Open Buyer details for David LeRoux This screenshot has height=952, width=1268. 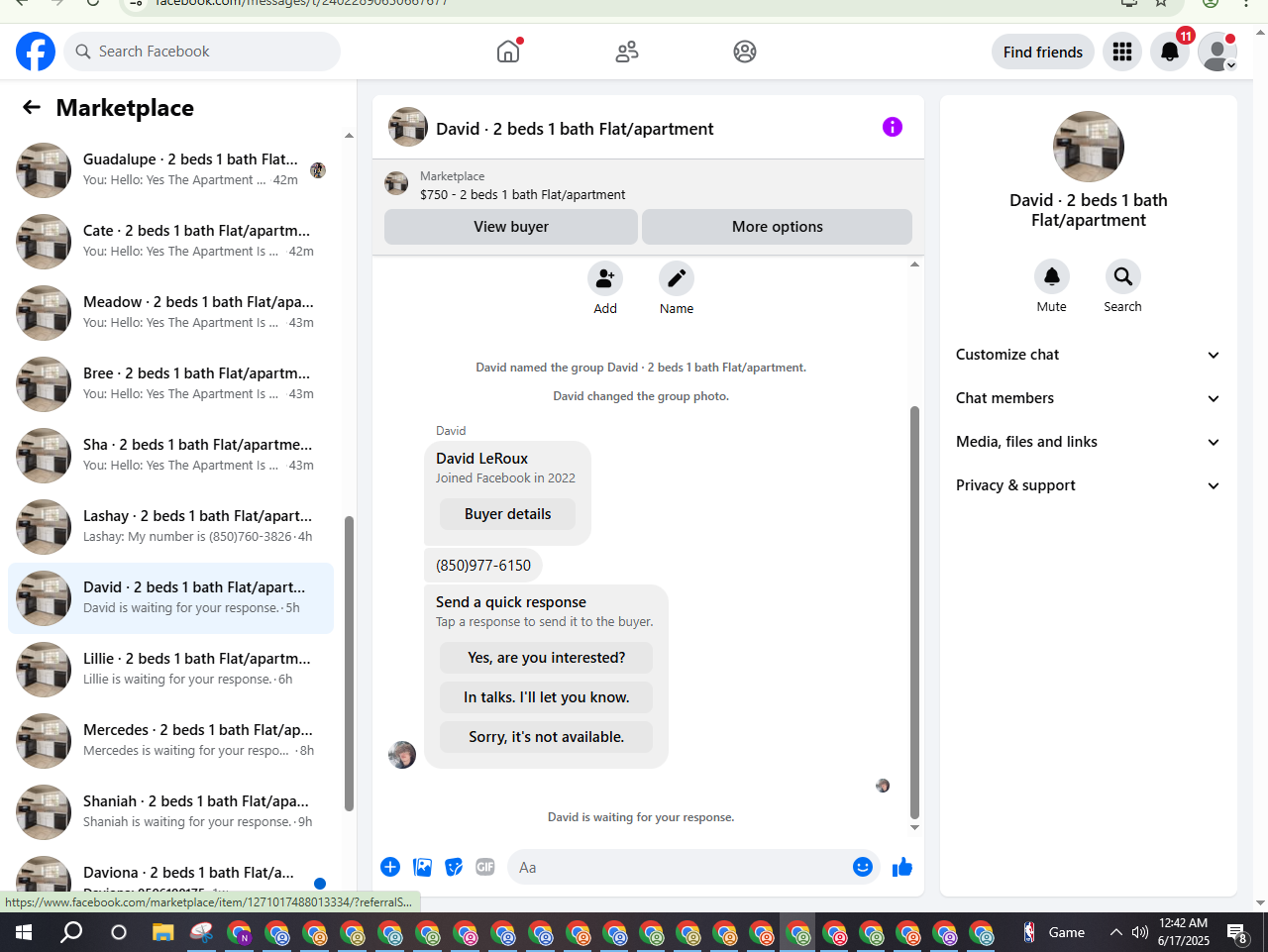click(x=507, y=514)
